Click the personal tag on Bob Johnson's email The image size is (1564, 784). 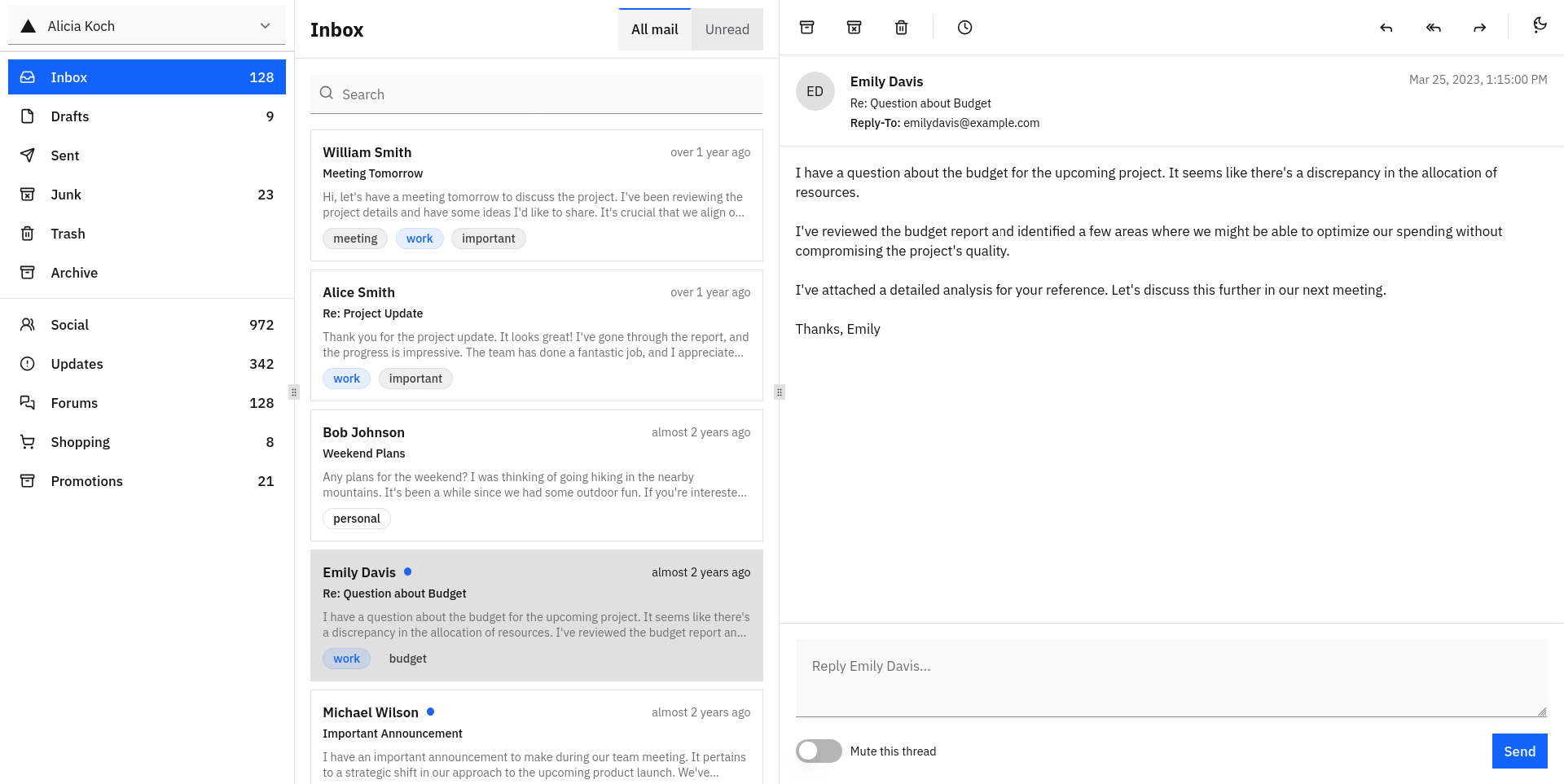pos(357,519)
